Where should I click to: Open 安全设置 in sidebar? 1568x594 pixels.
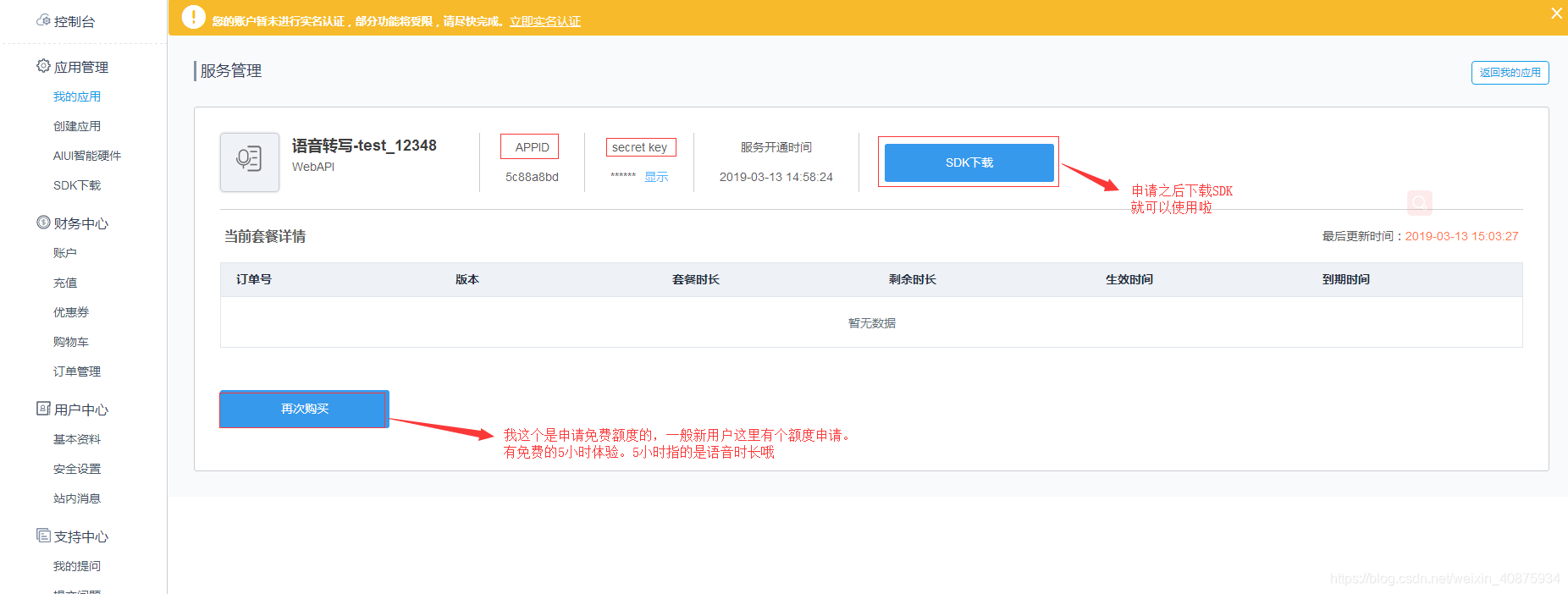click(x=77, y=469)
